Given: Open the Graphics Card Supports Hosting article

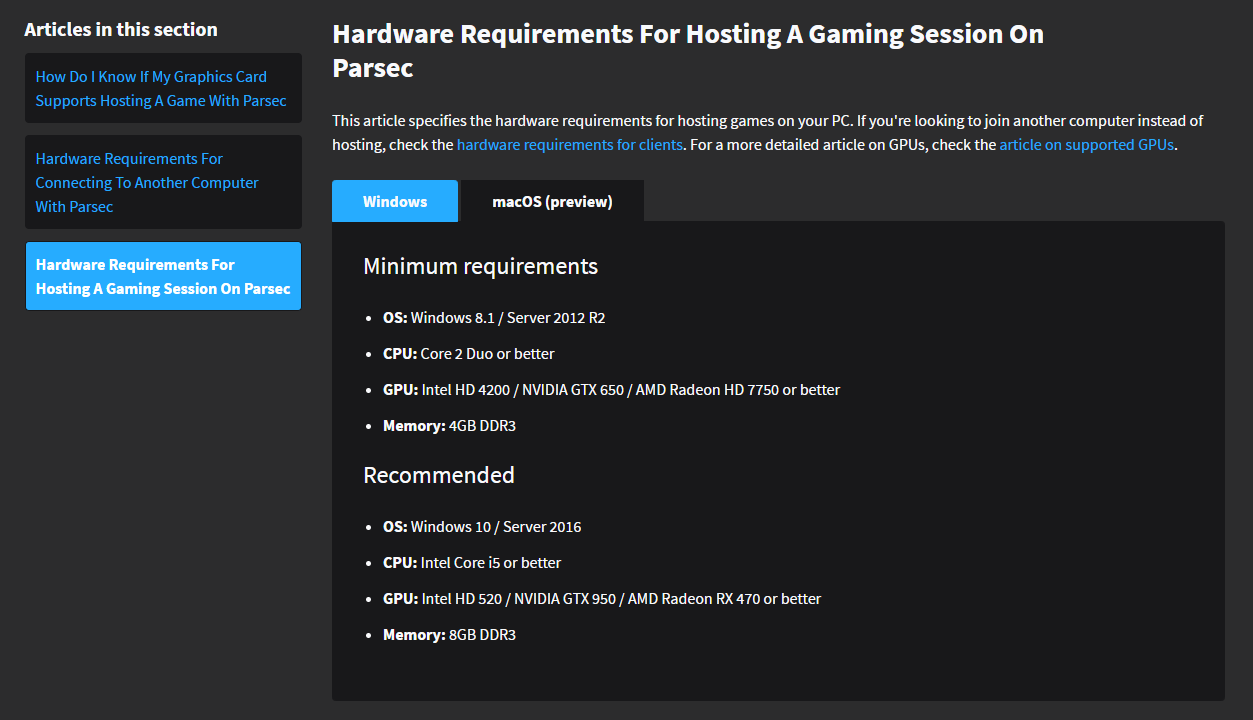Looking at the screenshot, I should click(163, 88).
